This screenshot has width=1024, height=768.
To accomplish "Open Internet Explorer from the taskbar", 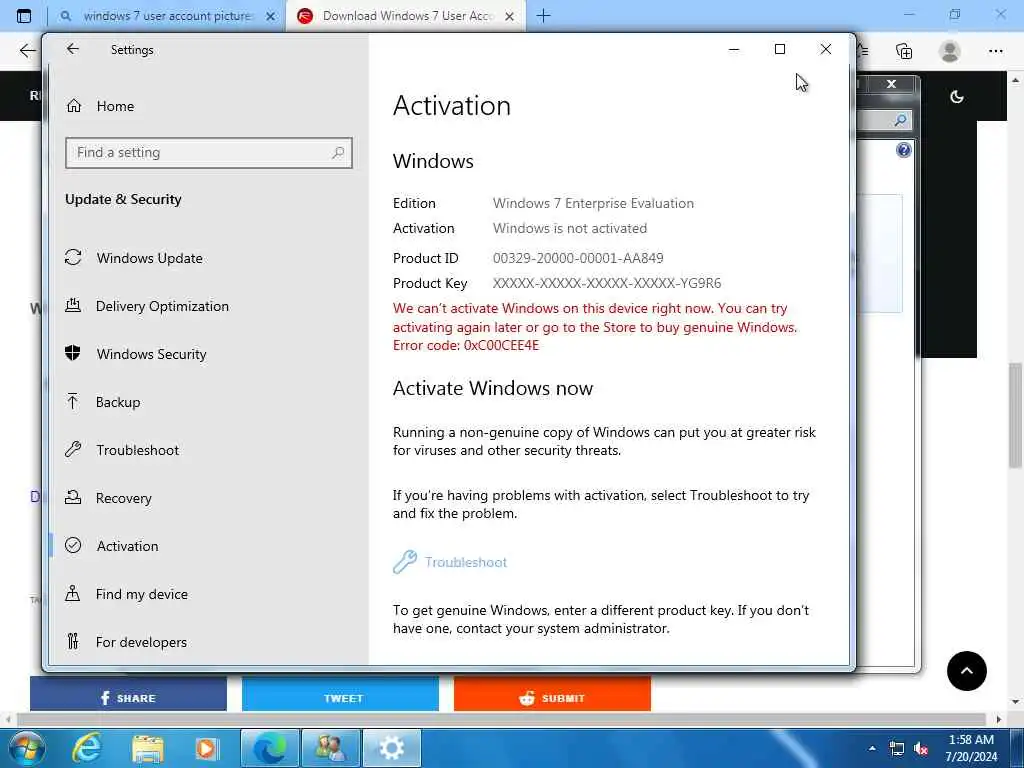I will tap(87, 748).
